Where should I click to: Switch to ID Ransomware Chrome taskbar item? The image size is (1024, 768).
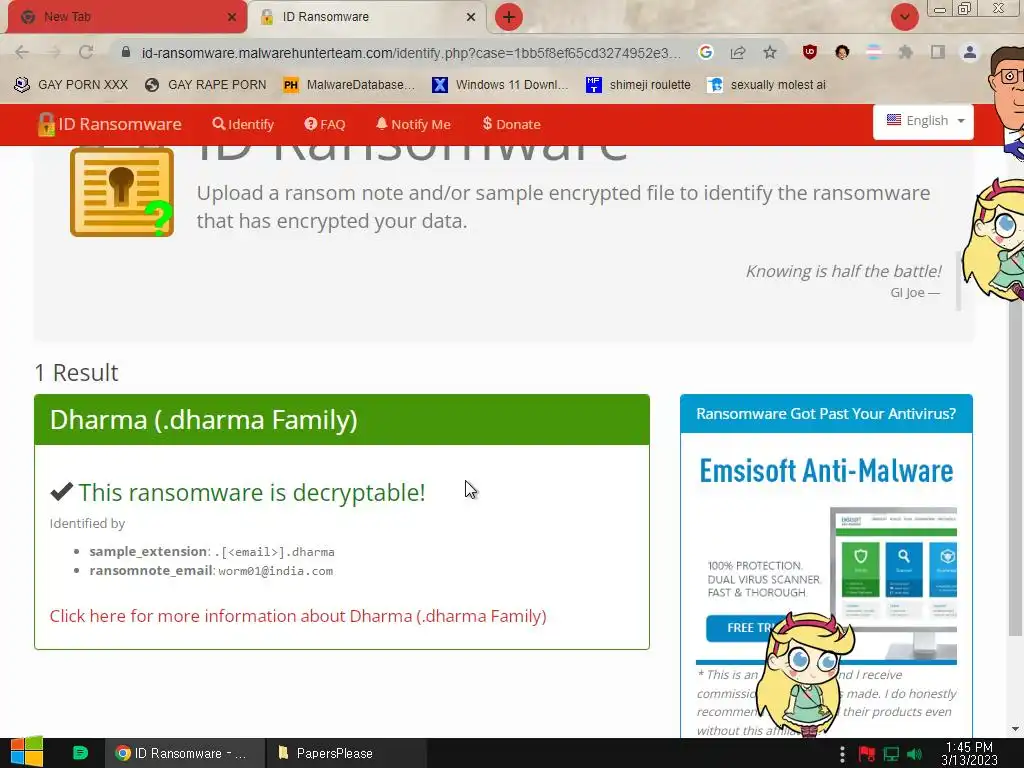pos(184,753)
